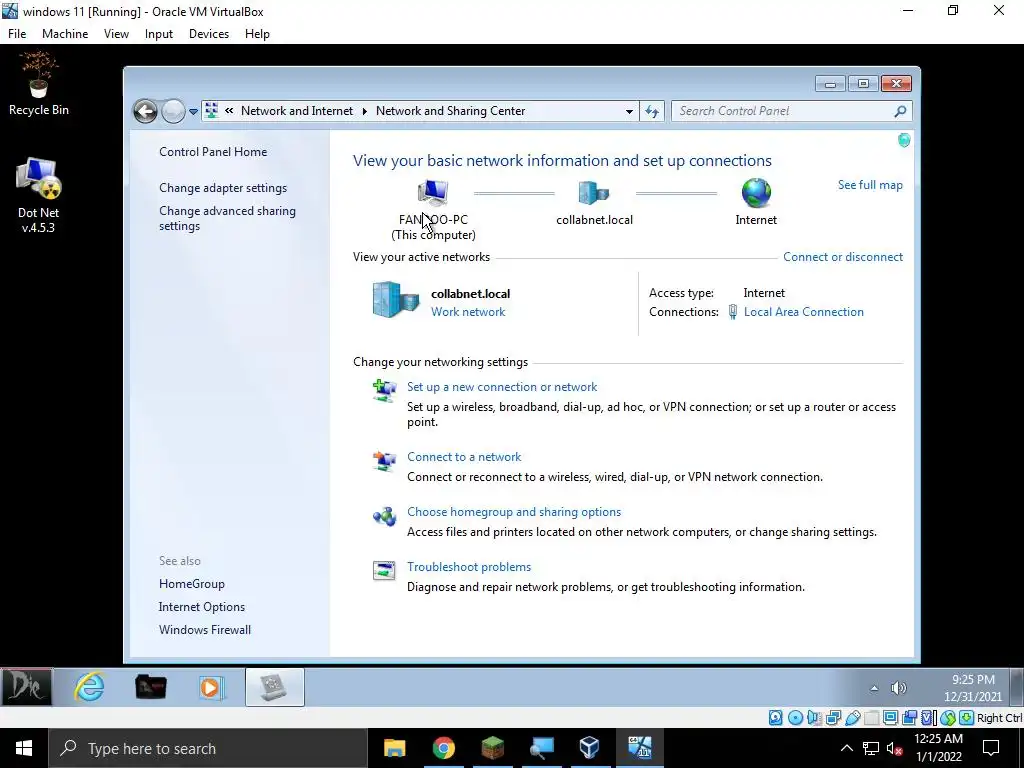Open Local Area Connection status

pyautogui.click(x=803, y=312)
